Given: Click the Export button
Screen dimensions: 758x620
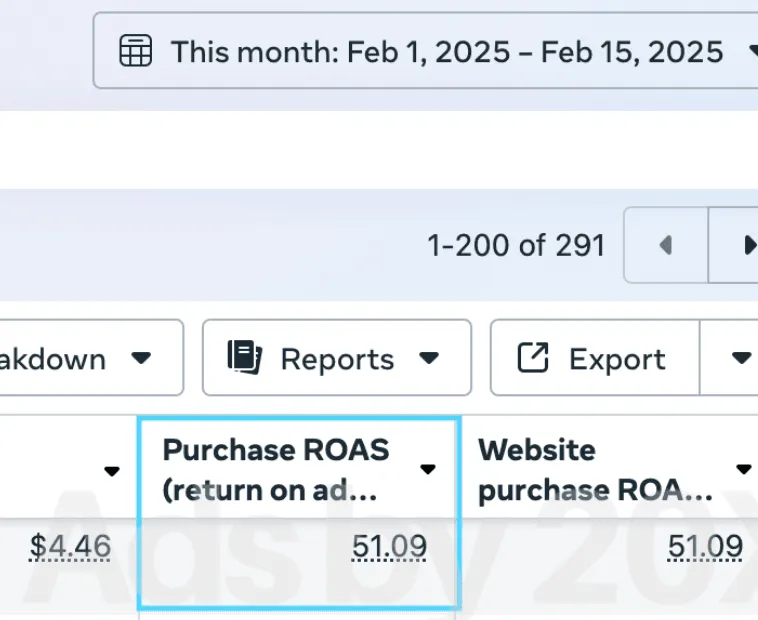Looking at the screenshot, I should pos(595,358).
